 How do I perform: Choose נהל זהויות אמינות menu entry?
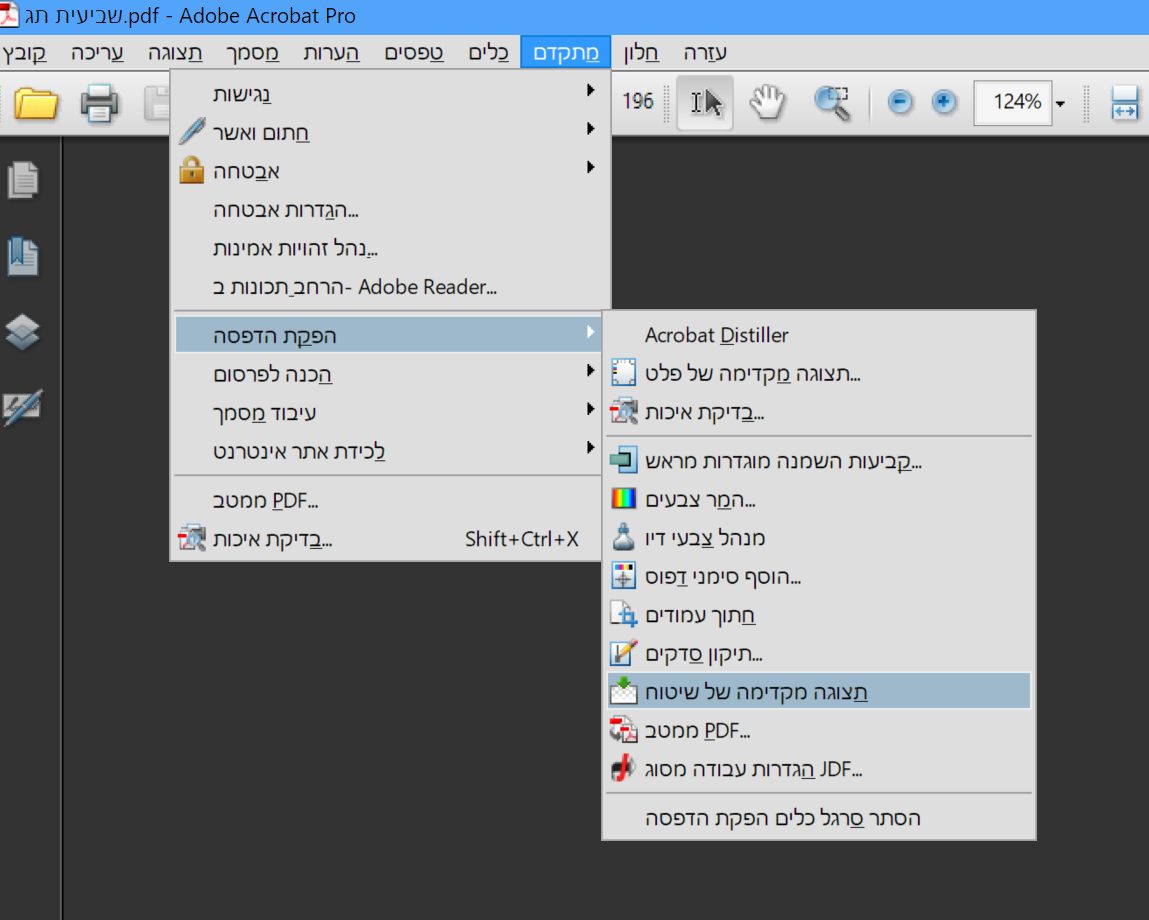point(388,249)
